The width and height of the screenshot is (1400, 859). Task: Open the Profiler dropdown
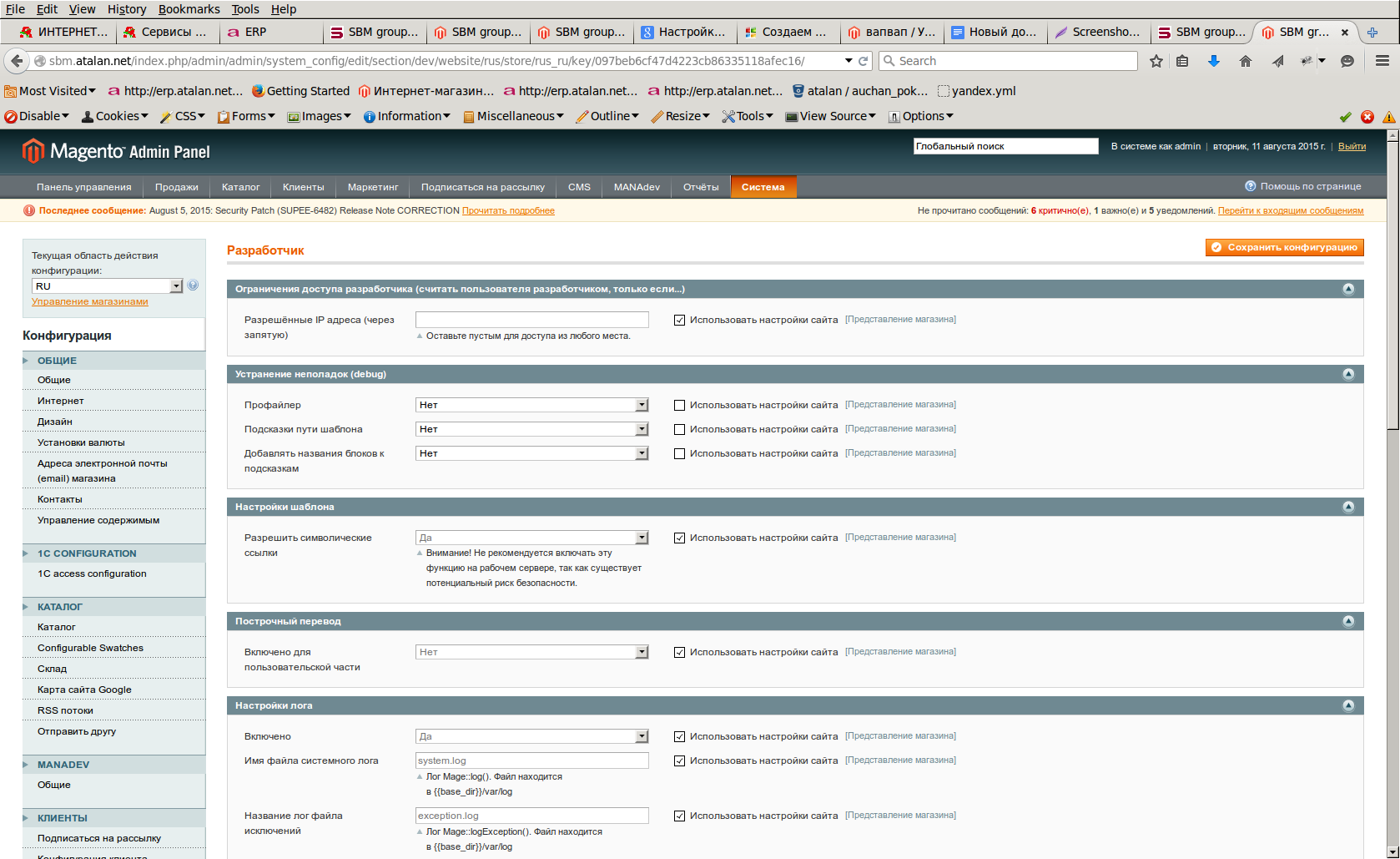pos(532,405)
